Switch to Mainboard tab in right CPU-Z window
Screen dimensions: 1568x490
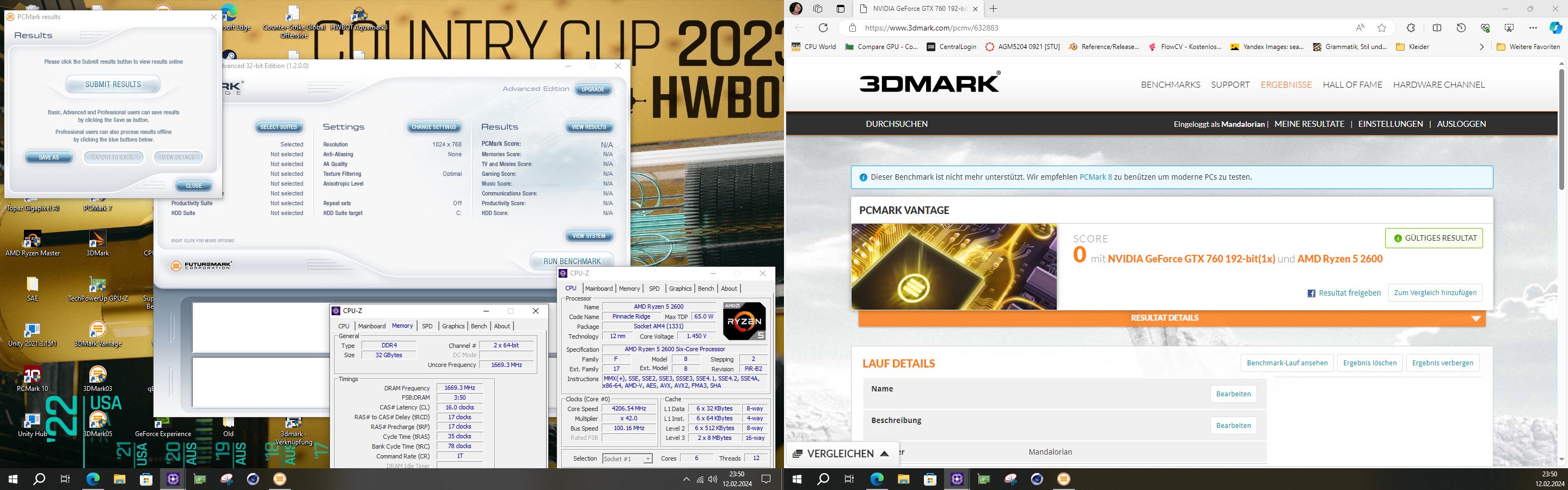pyautogui.click(x=599, y=289)
